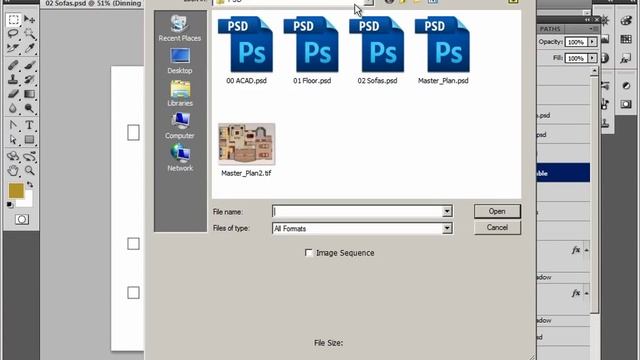The height and width of the screenshot is (360, 640).
Task: Open the Layers panel options menu
Action: (x=593, y=29)
